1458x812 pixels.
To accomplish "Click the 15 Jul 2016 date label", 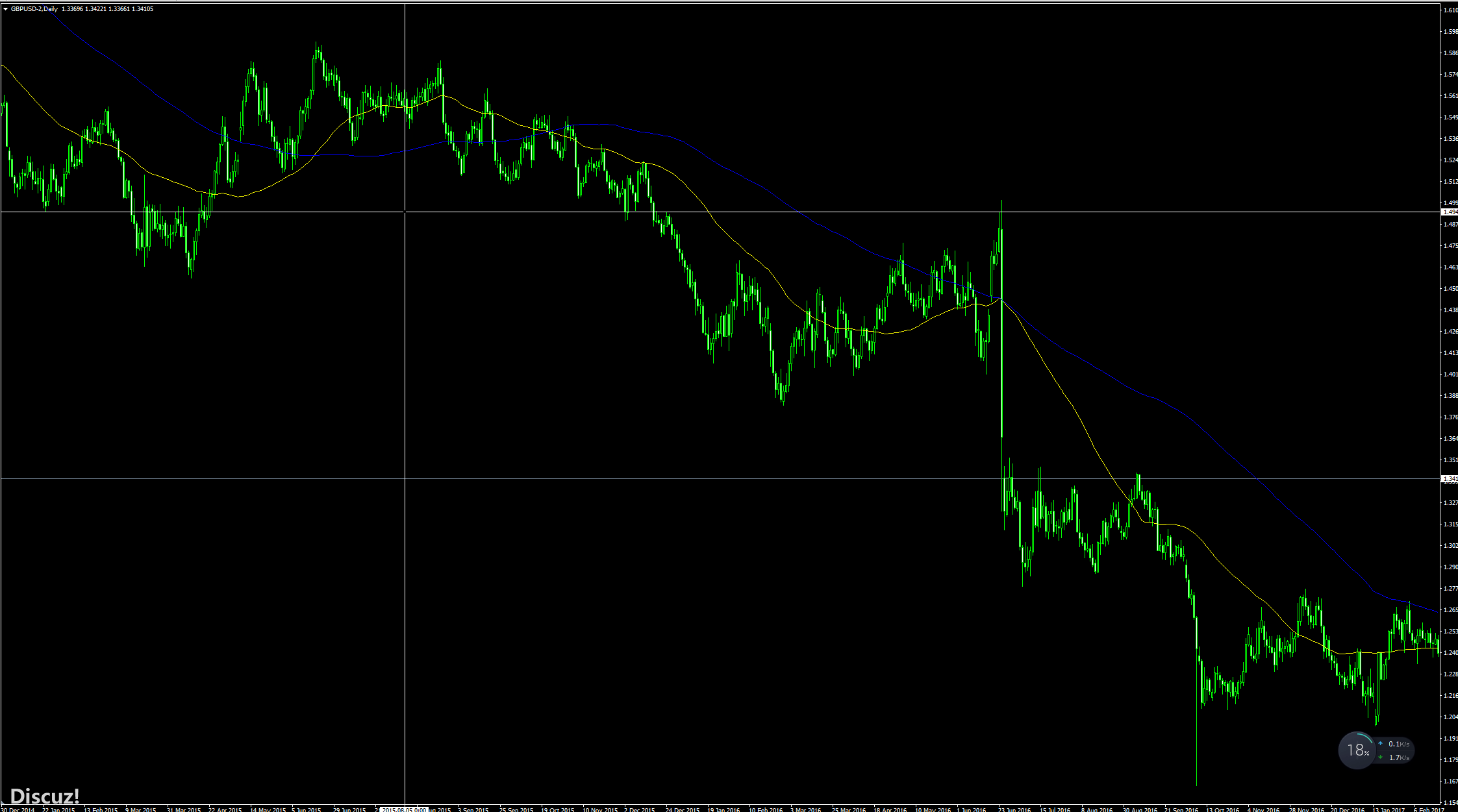I will coord(1055,809).
